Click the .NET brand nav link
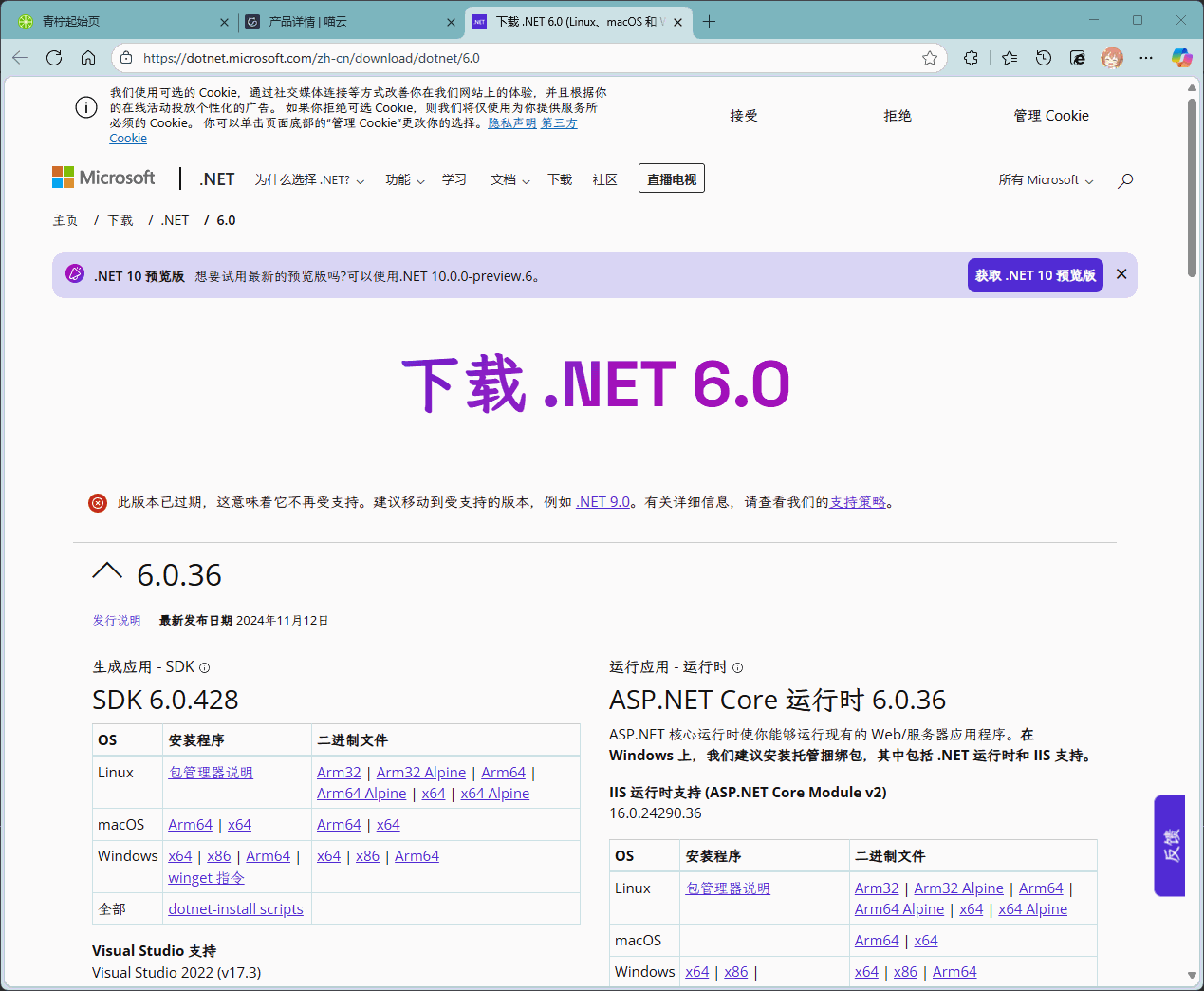 coord(217,179)
